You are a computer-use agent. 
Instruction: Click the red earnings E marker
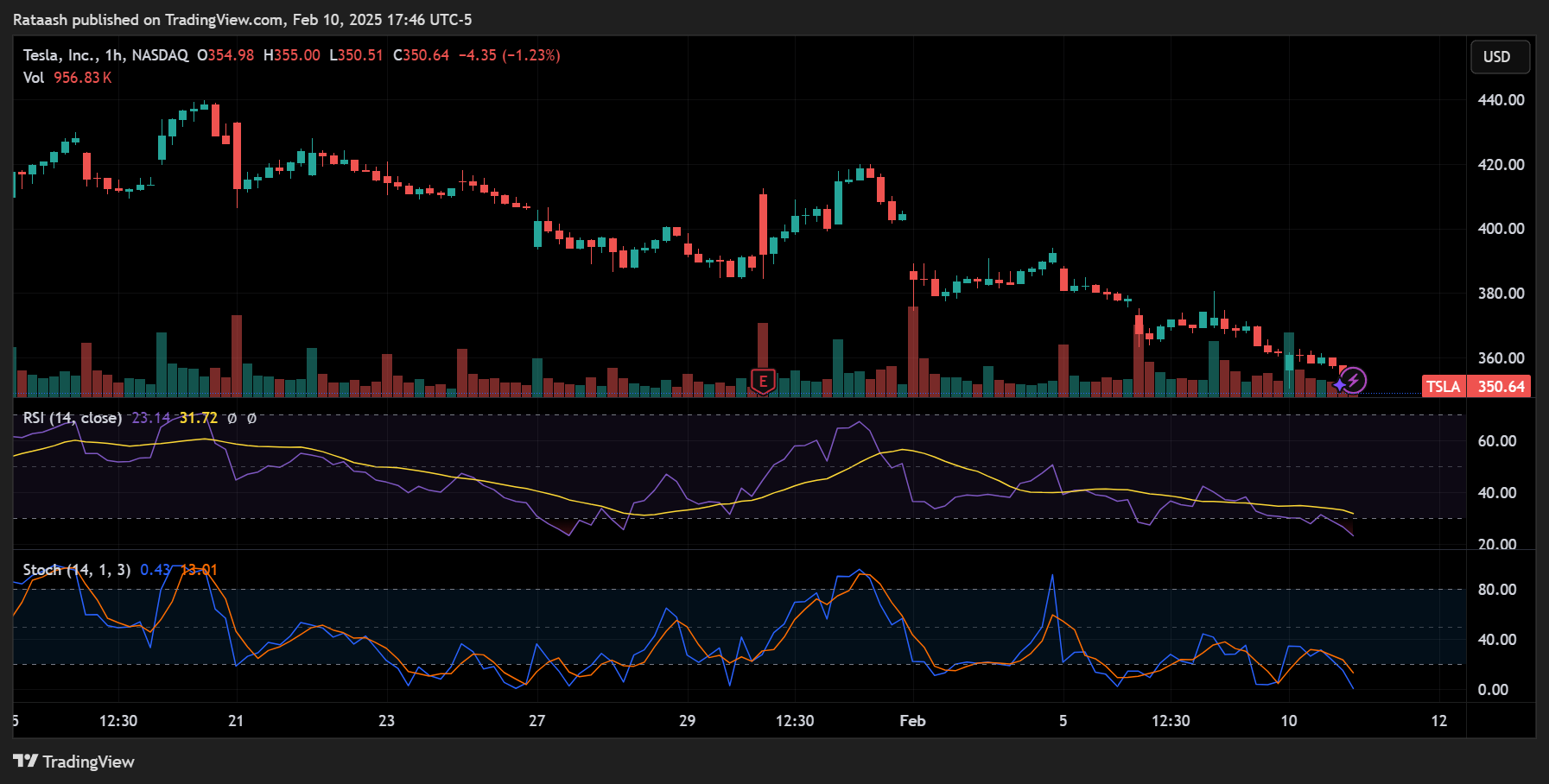(x=762, y=381)
